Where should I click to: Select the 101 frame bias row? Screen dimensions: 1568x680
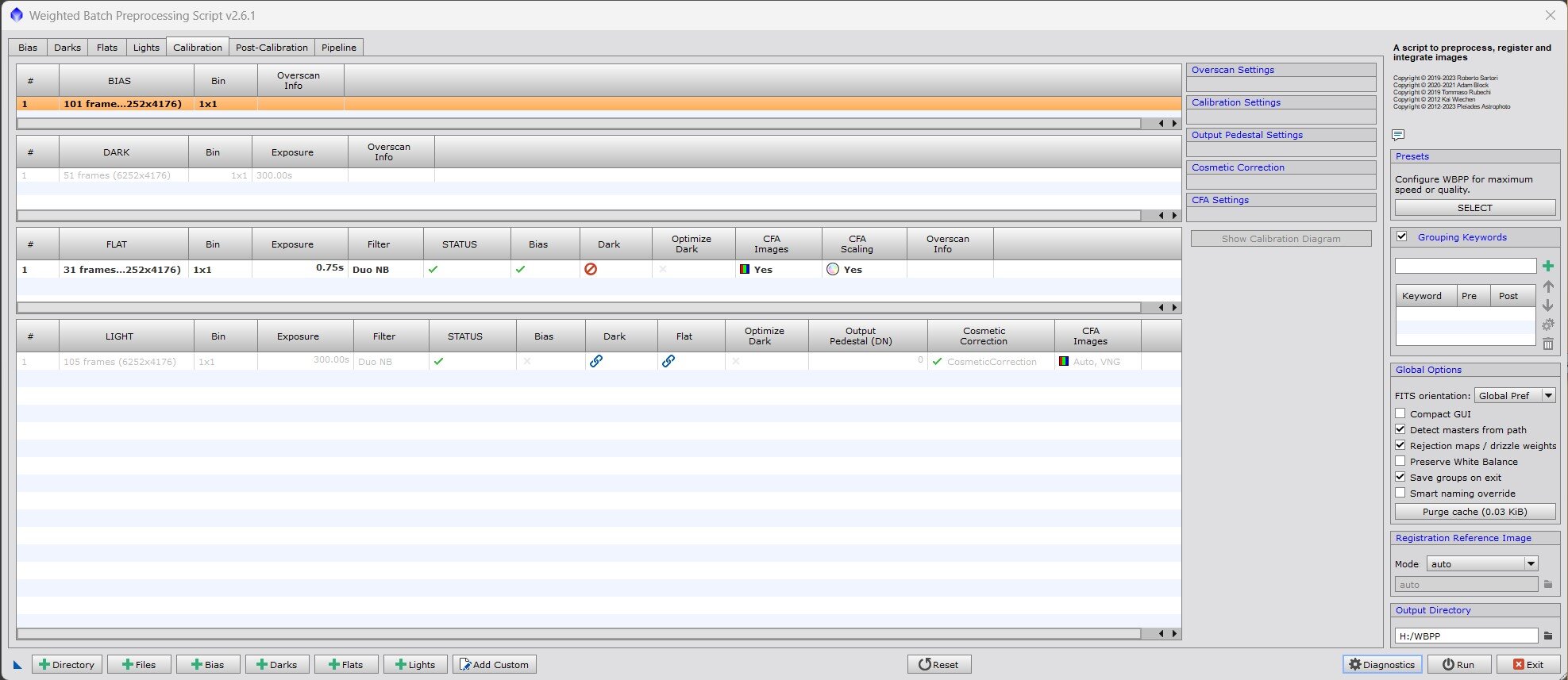(x=599, y=103)
